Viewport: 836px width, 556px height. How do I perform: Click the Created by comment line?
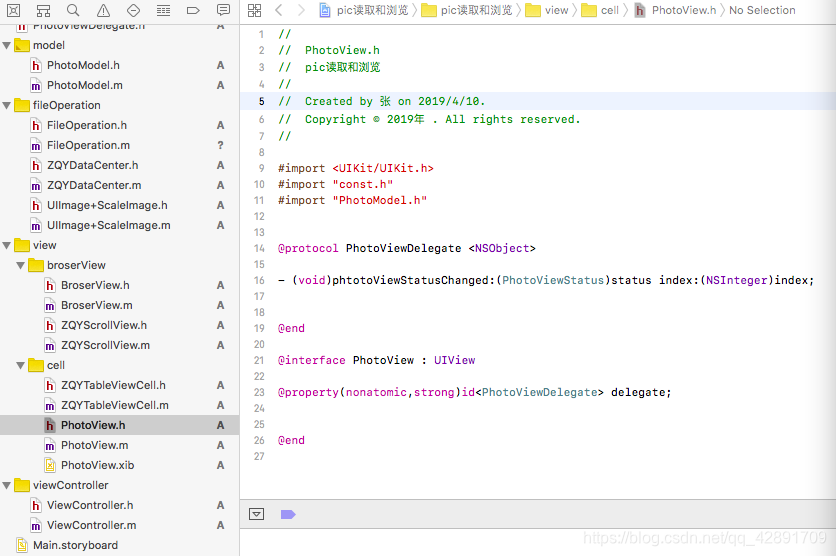pyautogui.click(x=382, y=101)
